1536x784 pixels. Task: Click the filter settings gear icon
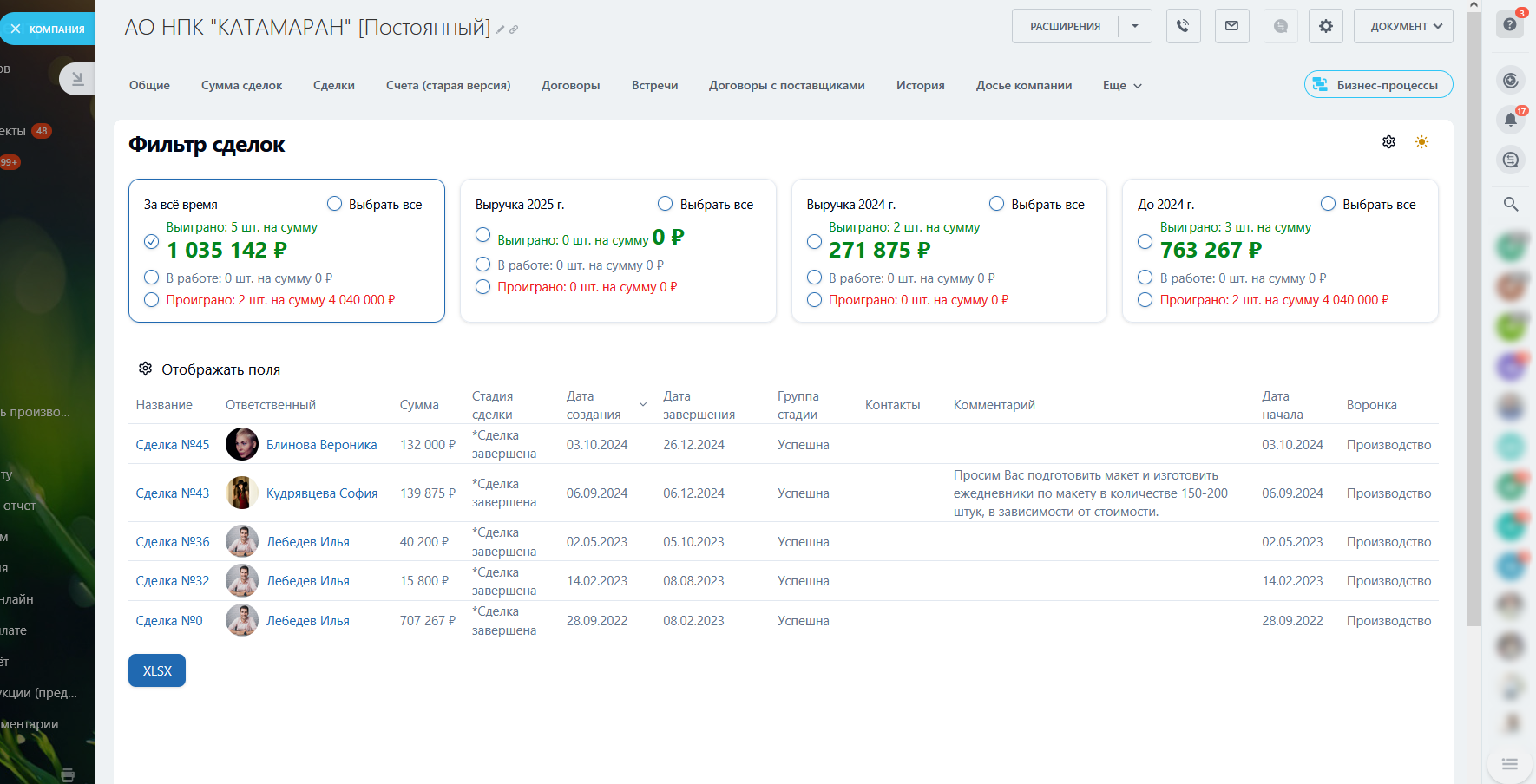pyautogui.click(x=1388, y=142)
